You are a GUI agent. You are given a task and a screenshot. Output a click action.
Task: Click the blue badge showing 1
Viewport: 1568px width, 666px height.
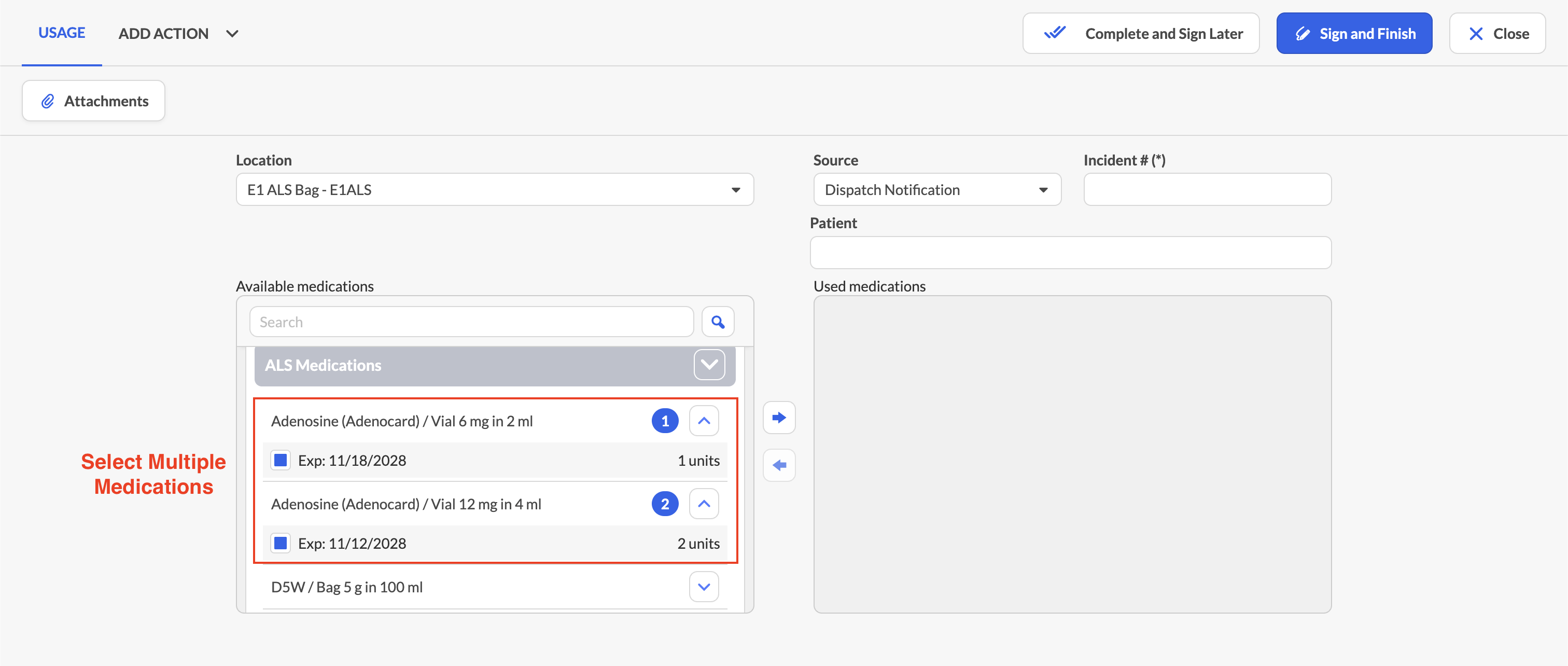[x=665, y=421]
